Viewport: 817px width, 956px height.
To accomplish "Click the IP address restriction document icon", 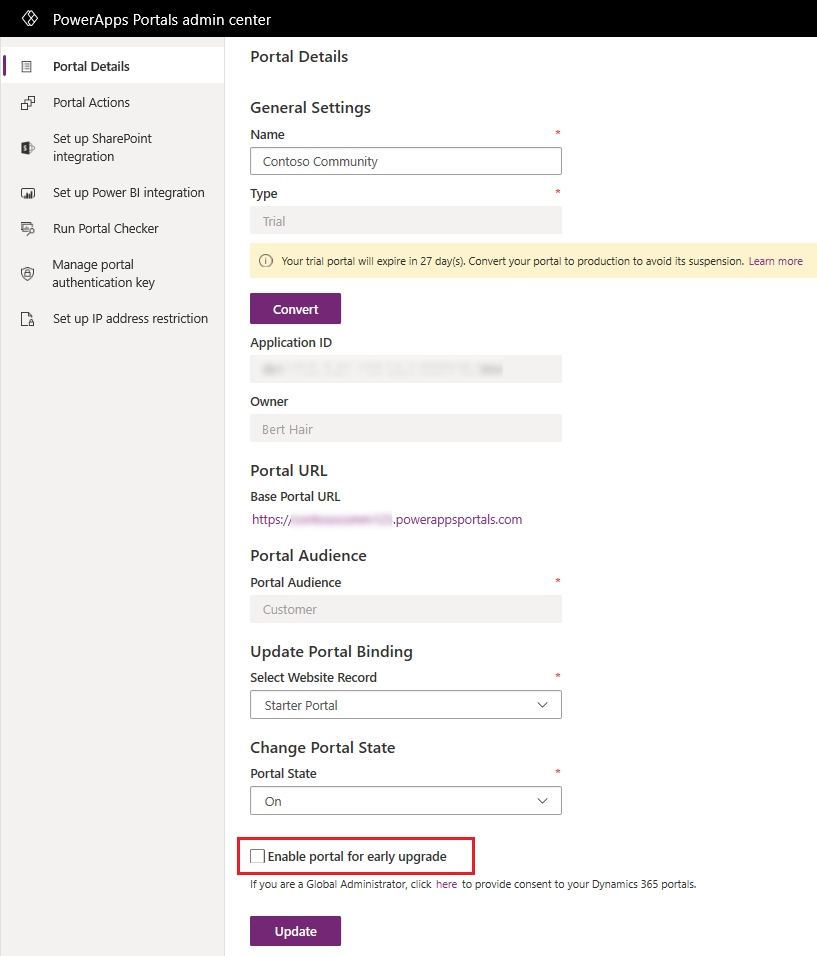I will click(x=27, y=319).
